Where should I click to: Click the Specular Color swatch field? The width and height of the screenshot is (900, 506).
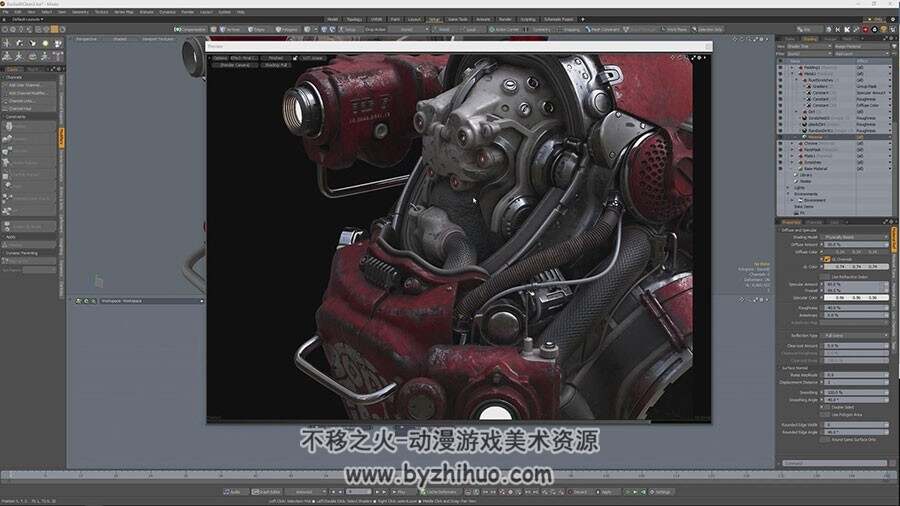point(856,298)
